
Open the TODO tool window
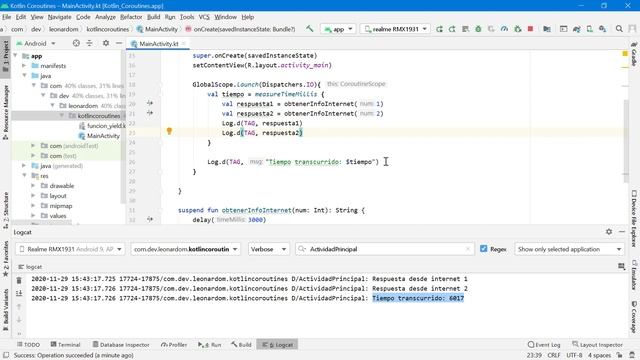coord(28,344)
